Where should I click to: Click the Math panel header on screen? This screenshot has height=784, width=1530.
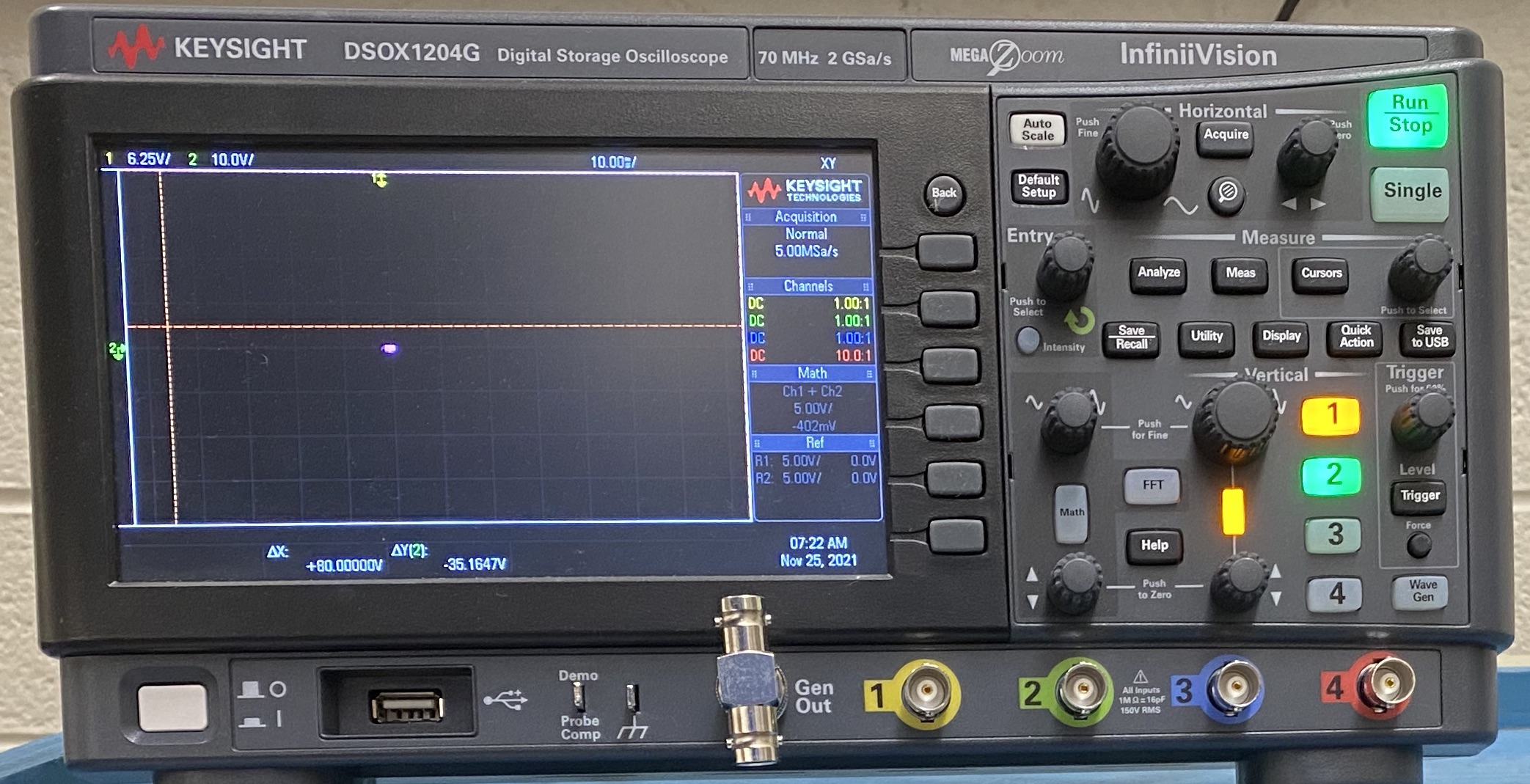click(811, 373)
